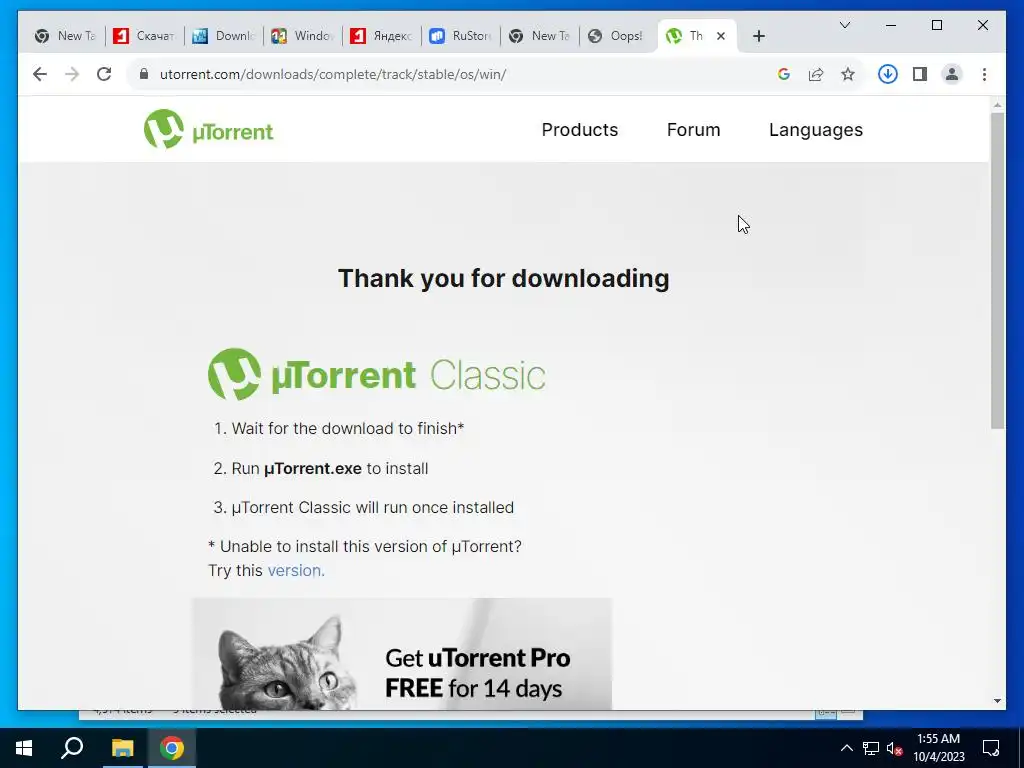Switch to the Downlo tab
The height and width of the screenshot is (768, 1024).
click(223, 37)
